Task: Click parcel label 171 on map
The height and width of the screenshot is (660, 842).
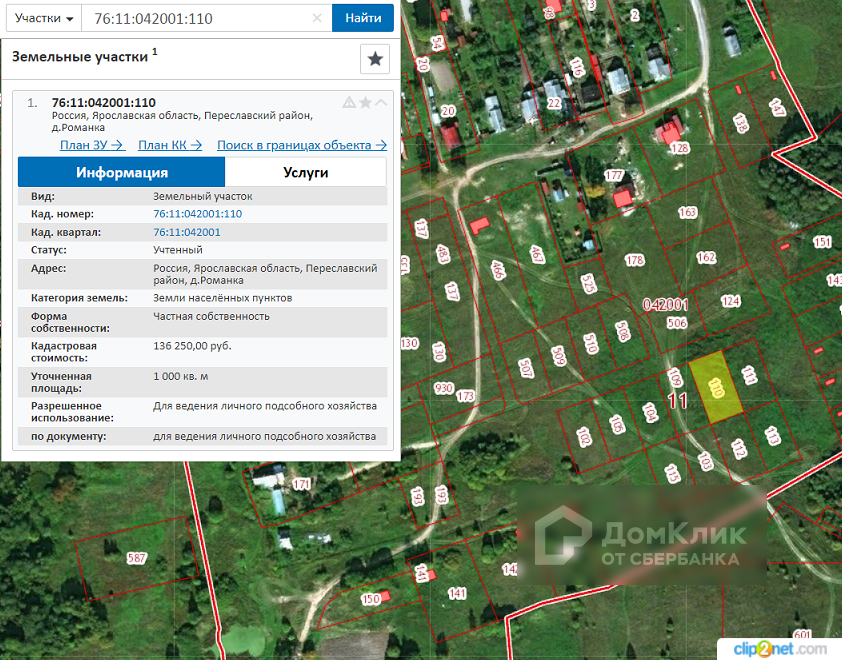Action: point(301,484)
